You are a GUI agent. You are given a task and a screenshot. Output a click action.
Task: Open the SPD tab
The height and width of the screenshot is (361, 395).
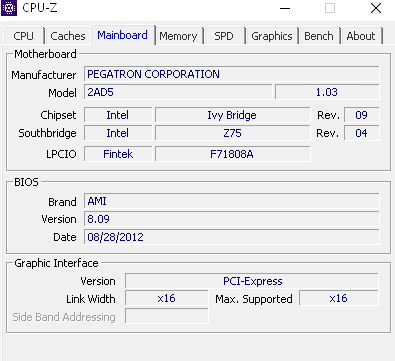point(224,36)
